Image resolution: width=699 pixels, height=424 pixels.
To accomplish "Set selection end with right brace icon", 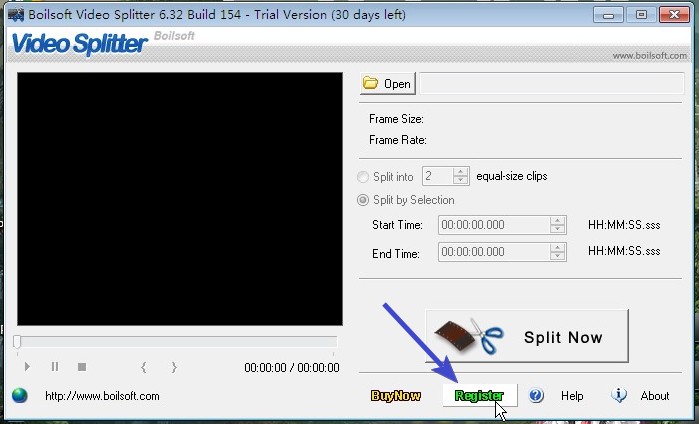I will pyautogui.click(x=174, y=367).
